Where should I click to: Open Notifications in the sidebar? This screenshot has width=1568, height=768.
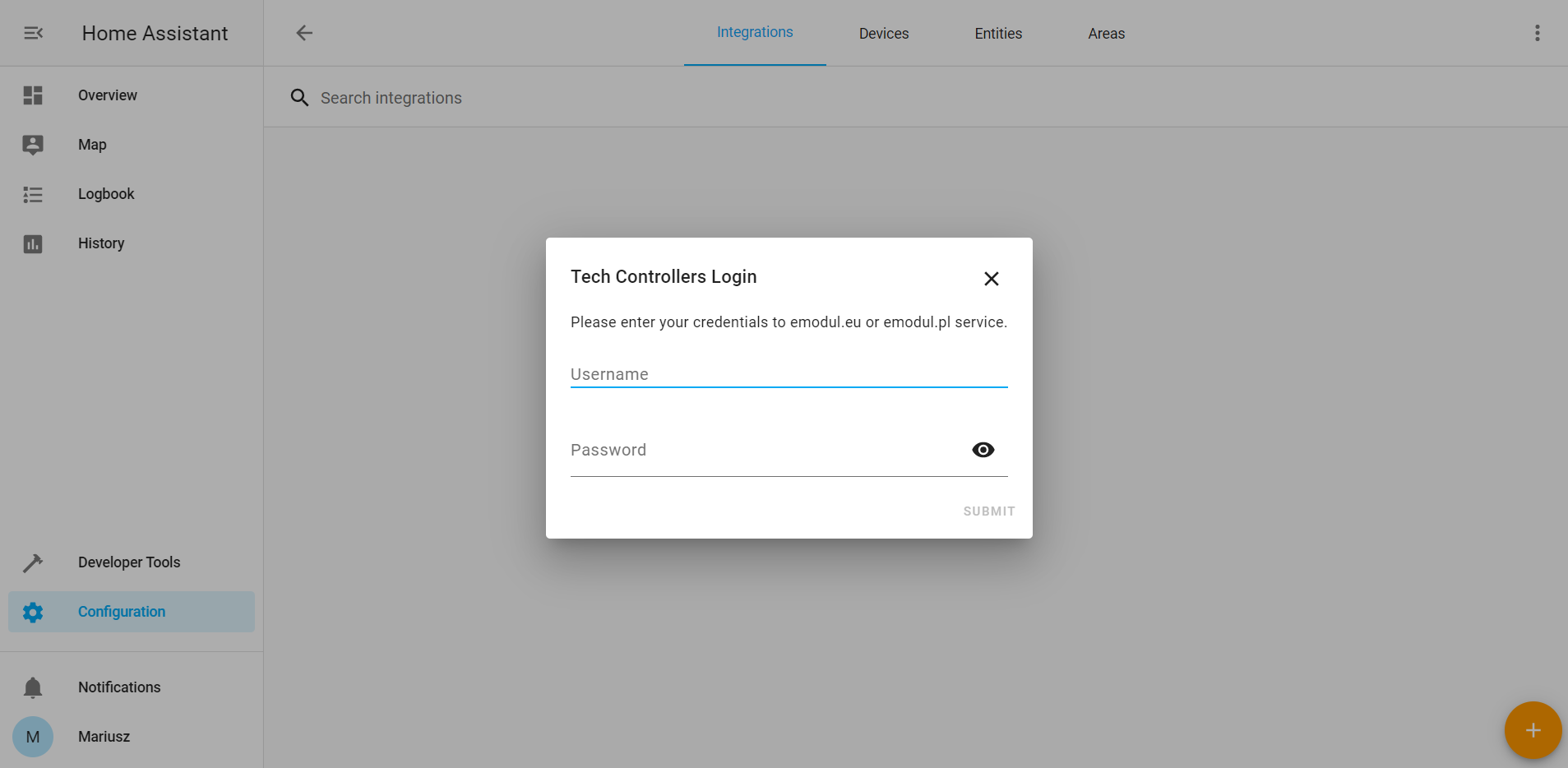132,687
